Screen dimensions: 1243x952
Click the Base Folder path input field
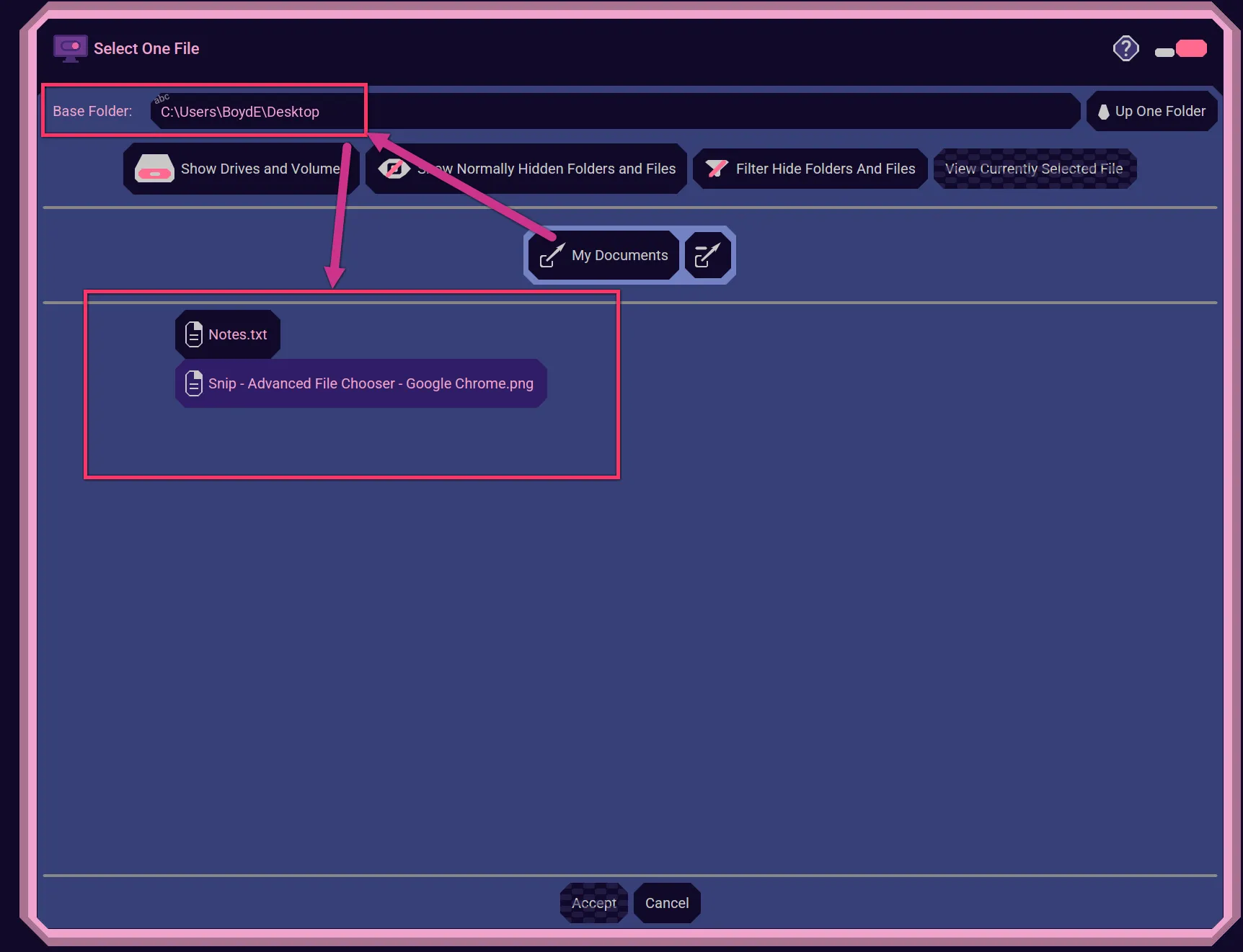(x=615, y=111)
